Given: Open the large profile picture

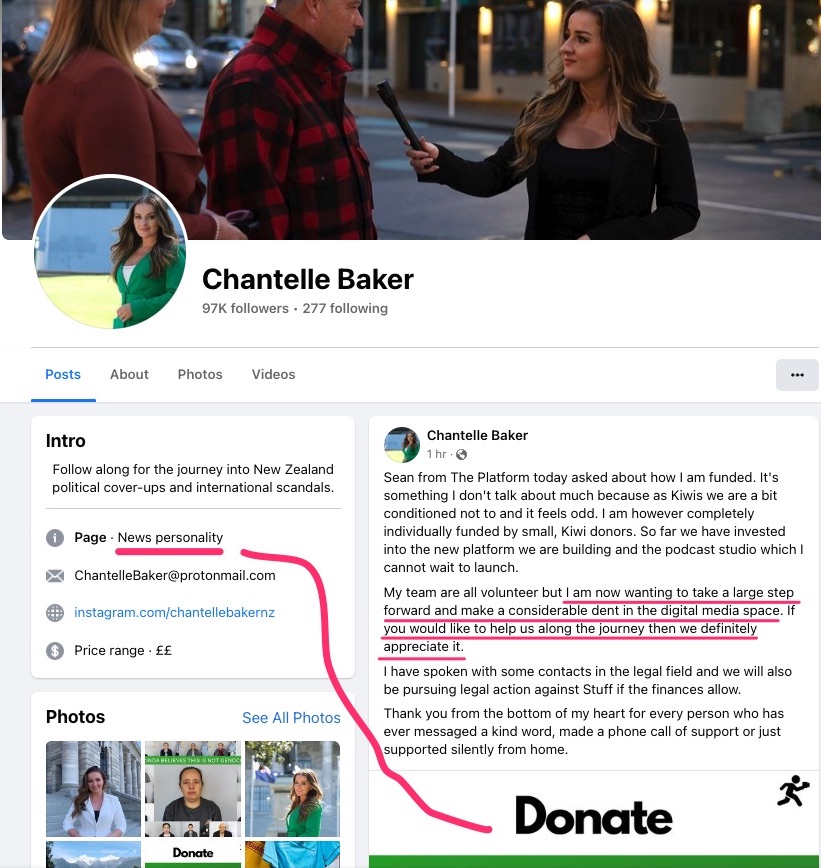Looking at the screenshot, I should point(110,252).
